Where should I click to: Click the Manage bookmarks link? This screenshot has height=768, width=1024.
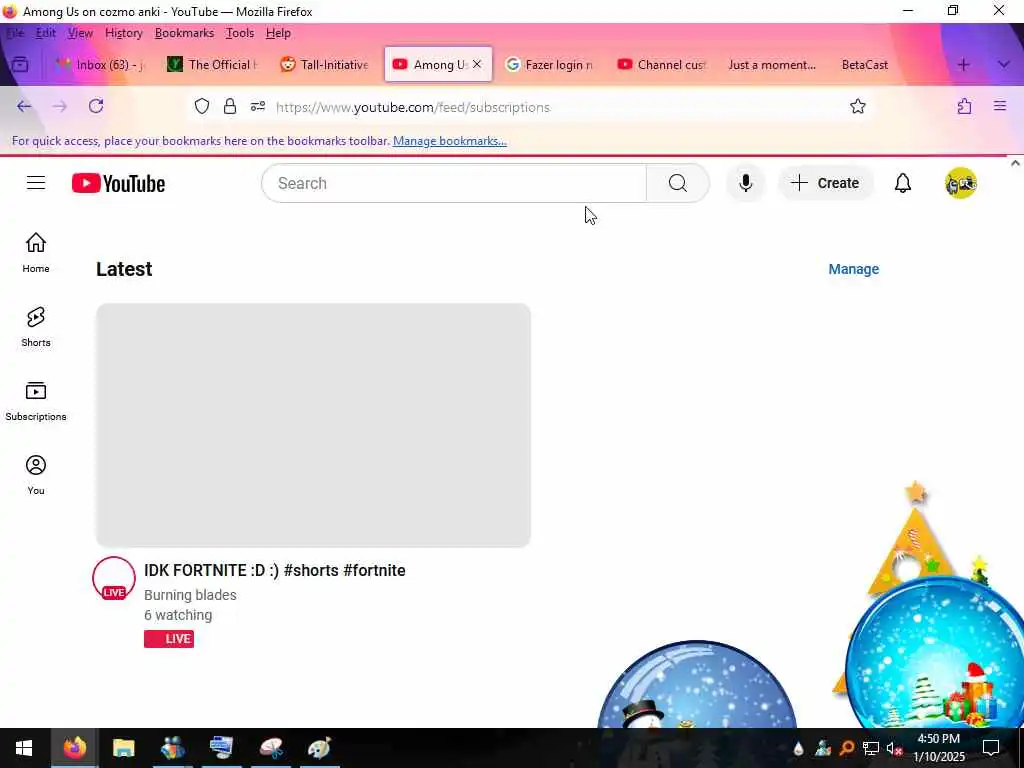tap(449, 141)
